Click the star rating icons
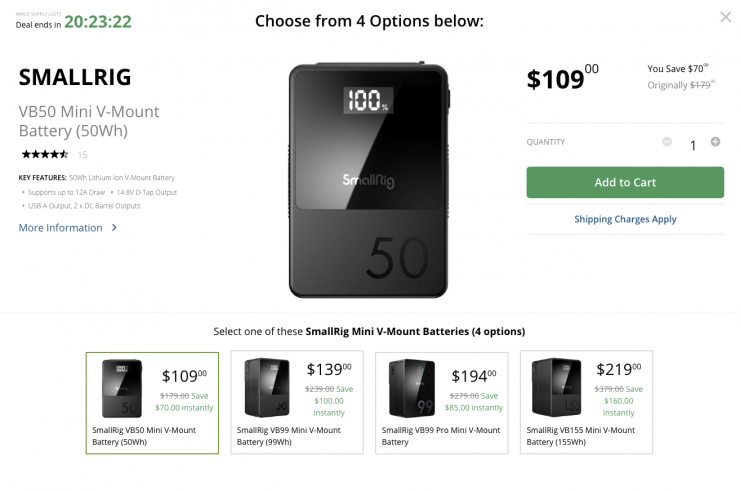The height and width of the screenshot is (491, 740). [x=45, y=154]
